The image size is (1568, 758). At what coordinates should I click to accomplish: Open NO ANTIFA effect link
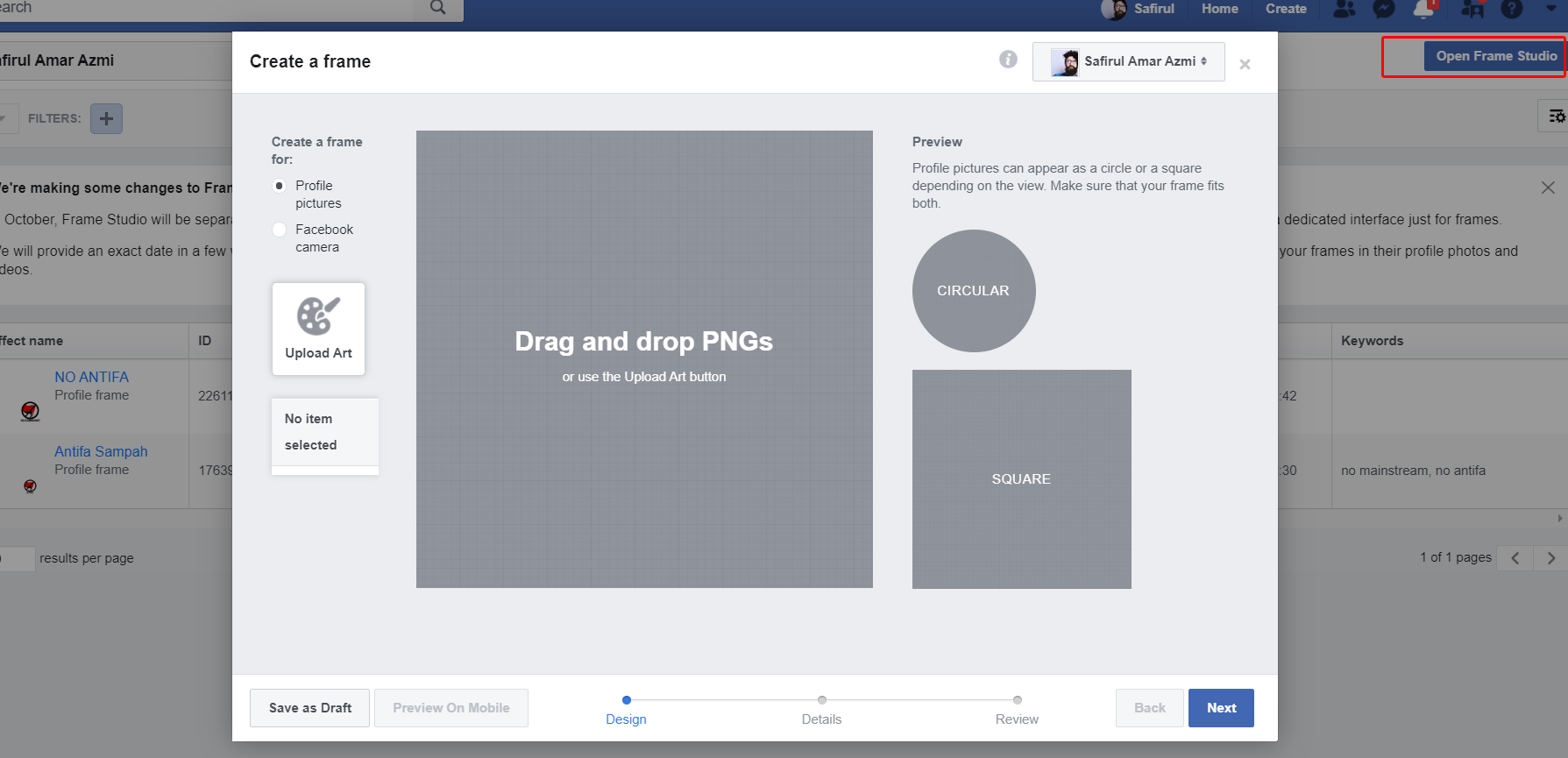(91, 377)
